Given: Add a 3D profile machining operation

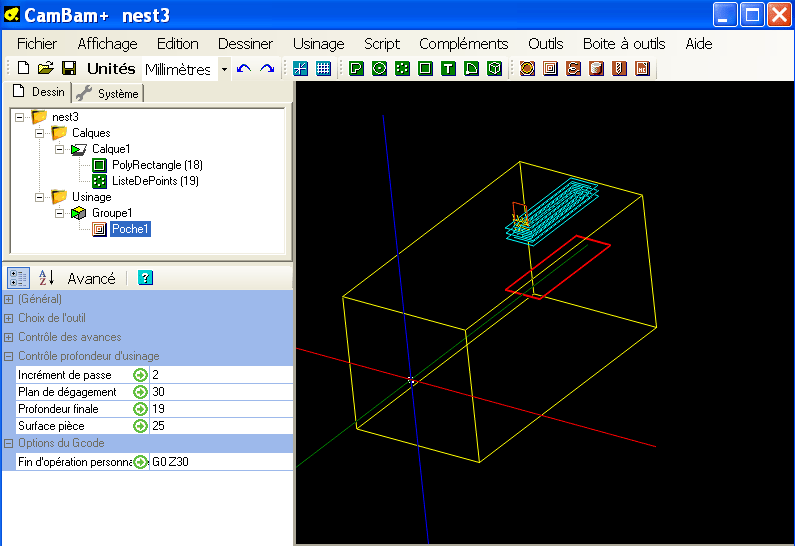Looking at the screenshot, I should [x=596, y=68].
